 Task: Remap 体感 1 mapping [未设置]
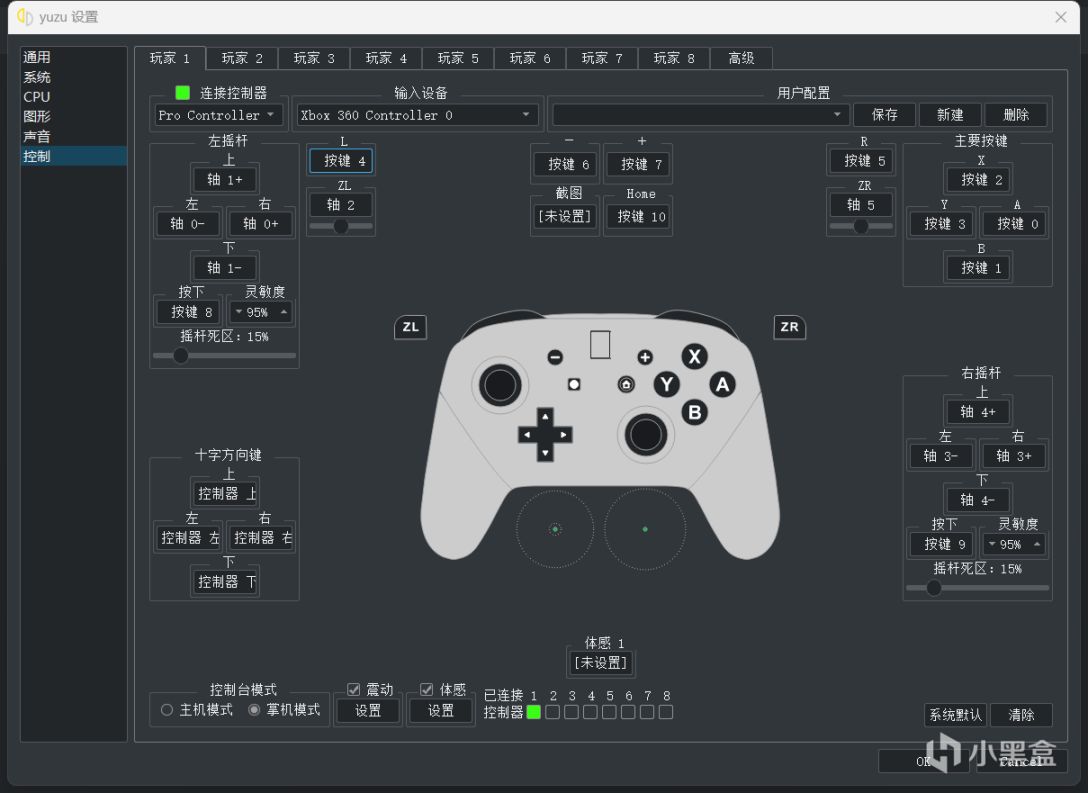601,663
